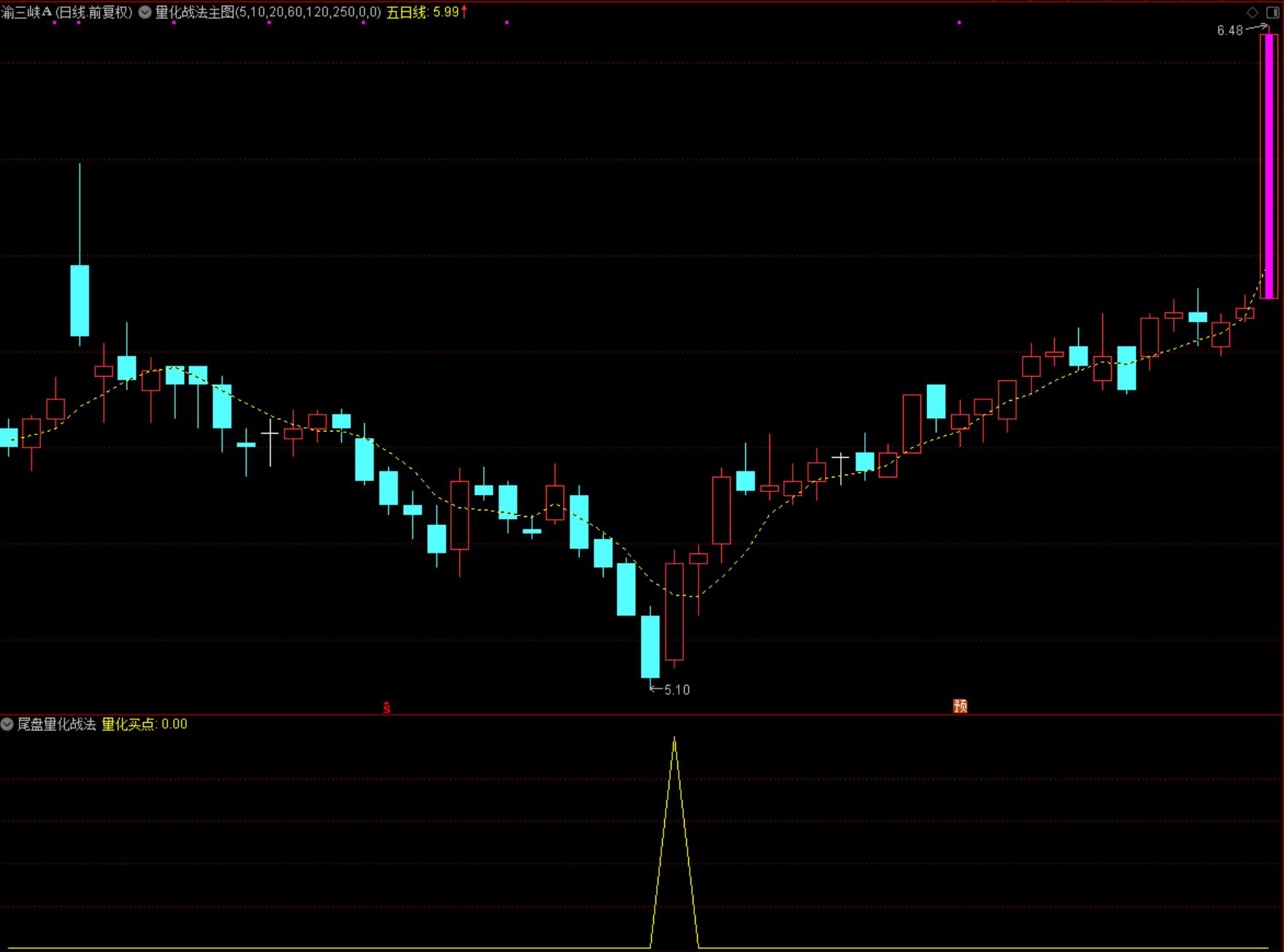Click the 尾盘量化战法 sub-chart label

(57, 724)
